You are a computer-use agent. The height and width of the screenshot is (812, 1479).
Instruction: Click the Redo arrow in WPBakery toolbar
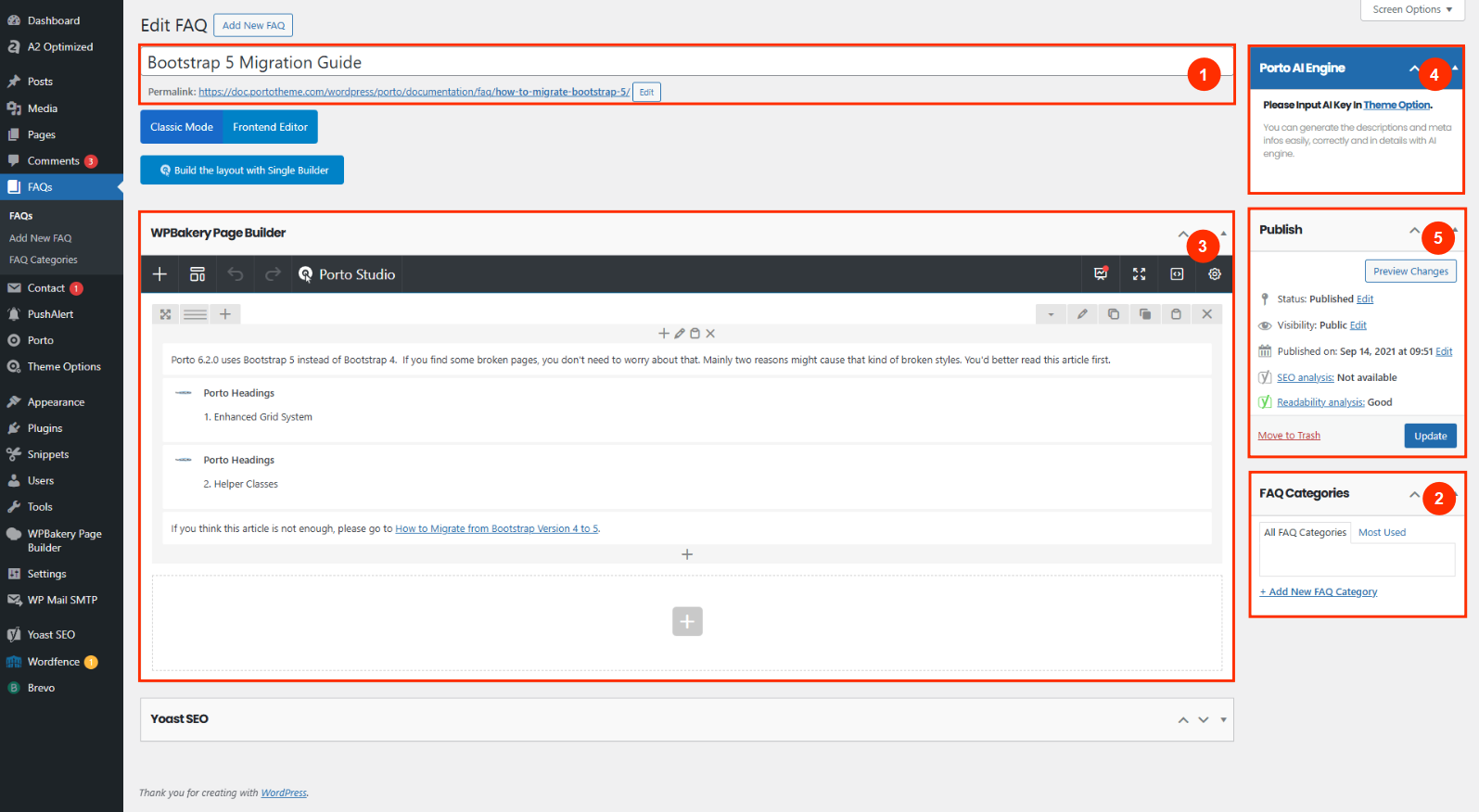click(273, 274)
